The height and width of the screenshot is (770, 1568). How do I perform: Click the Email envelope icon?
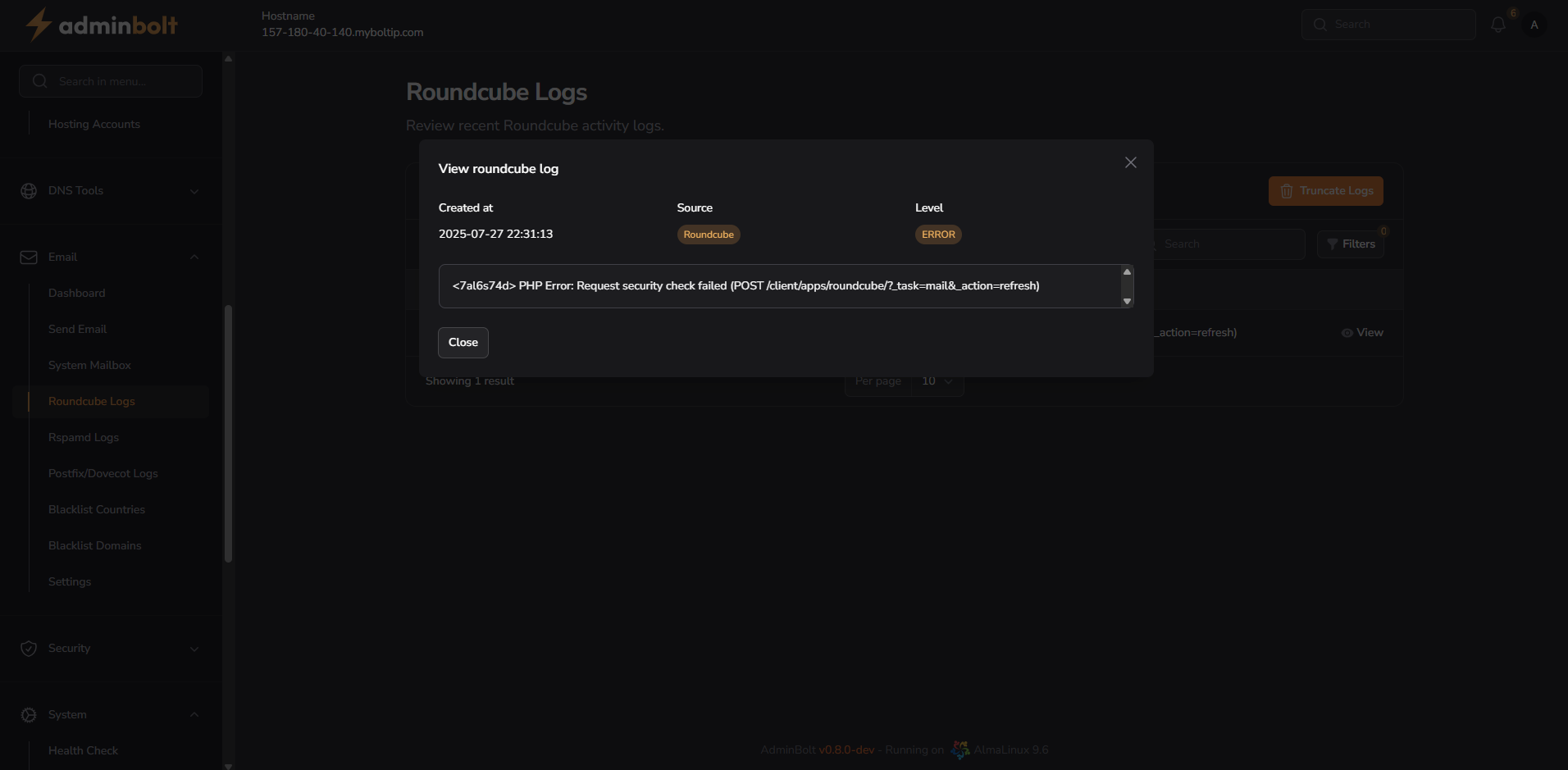[x=29, y=257]
